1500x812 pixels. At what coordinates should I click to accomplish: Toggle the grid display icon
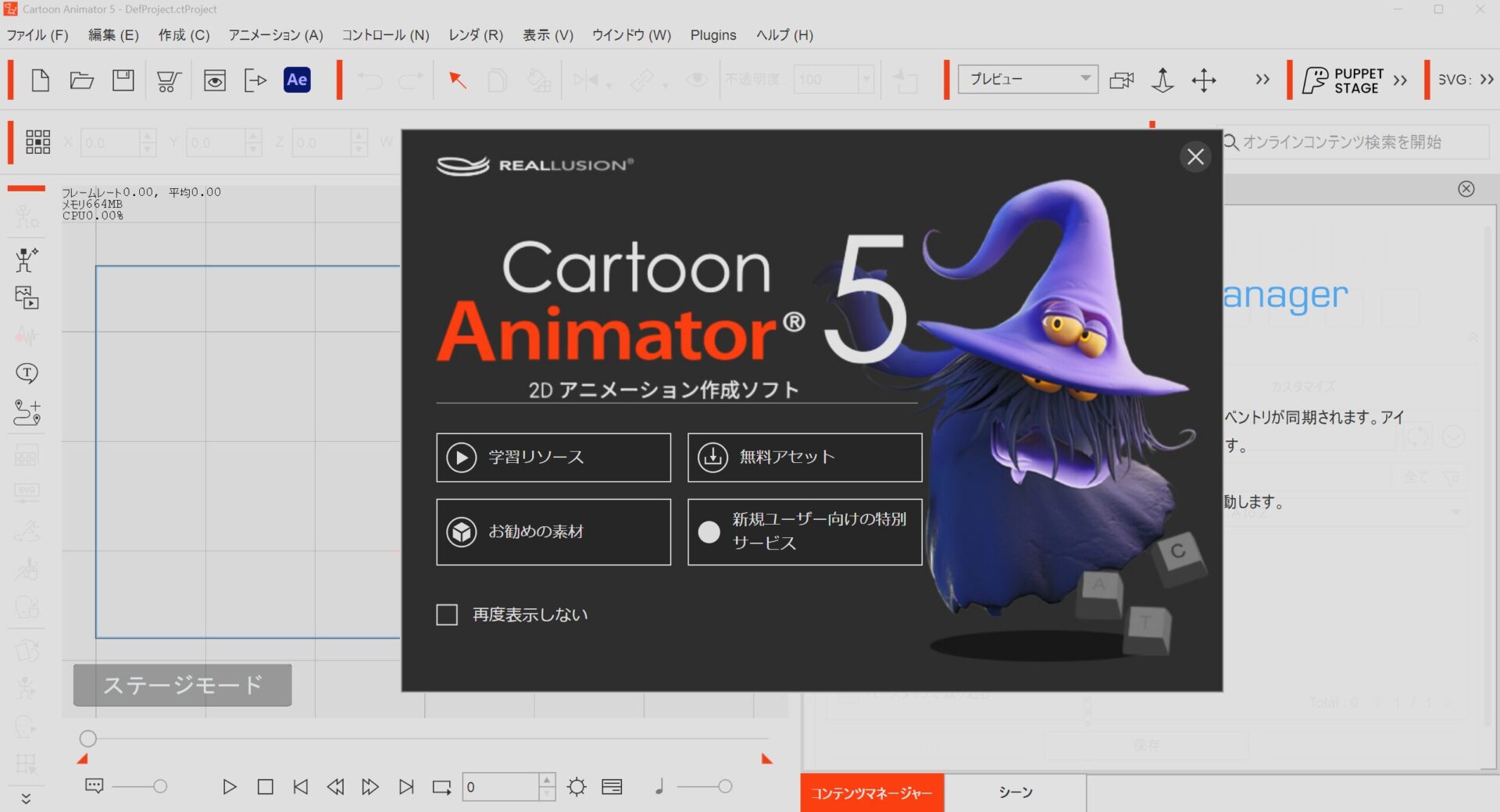37,142
